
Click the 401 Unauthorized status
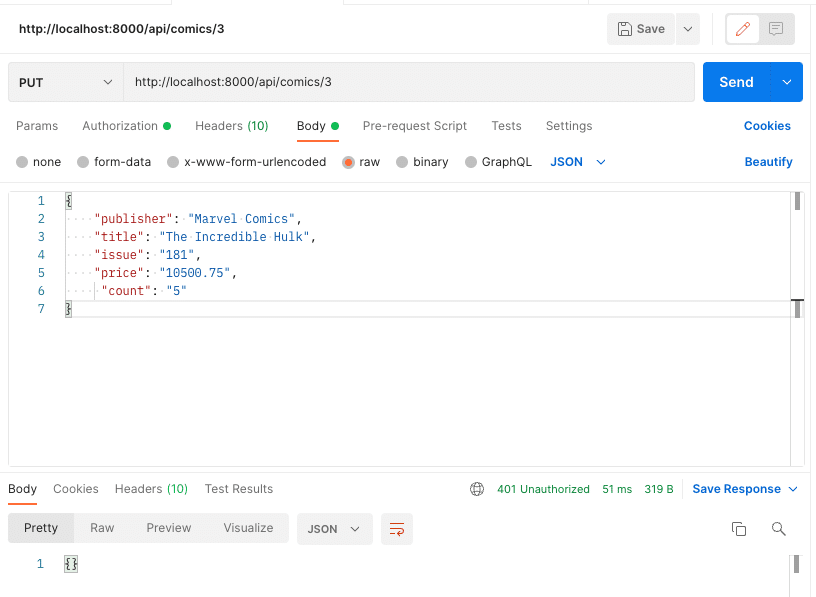click(x=543, y=489)
